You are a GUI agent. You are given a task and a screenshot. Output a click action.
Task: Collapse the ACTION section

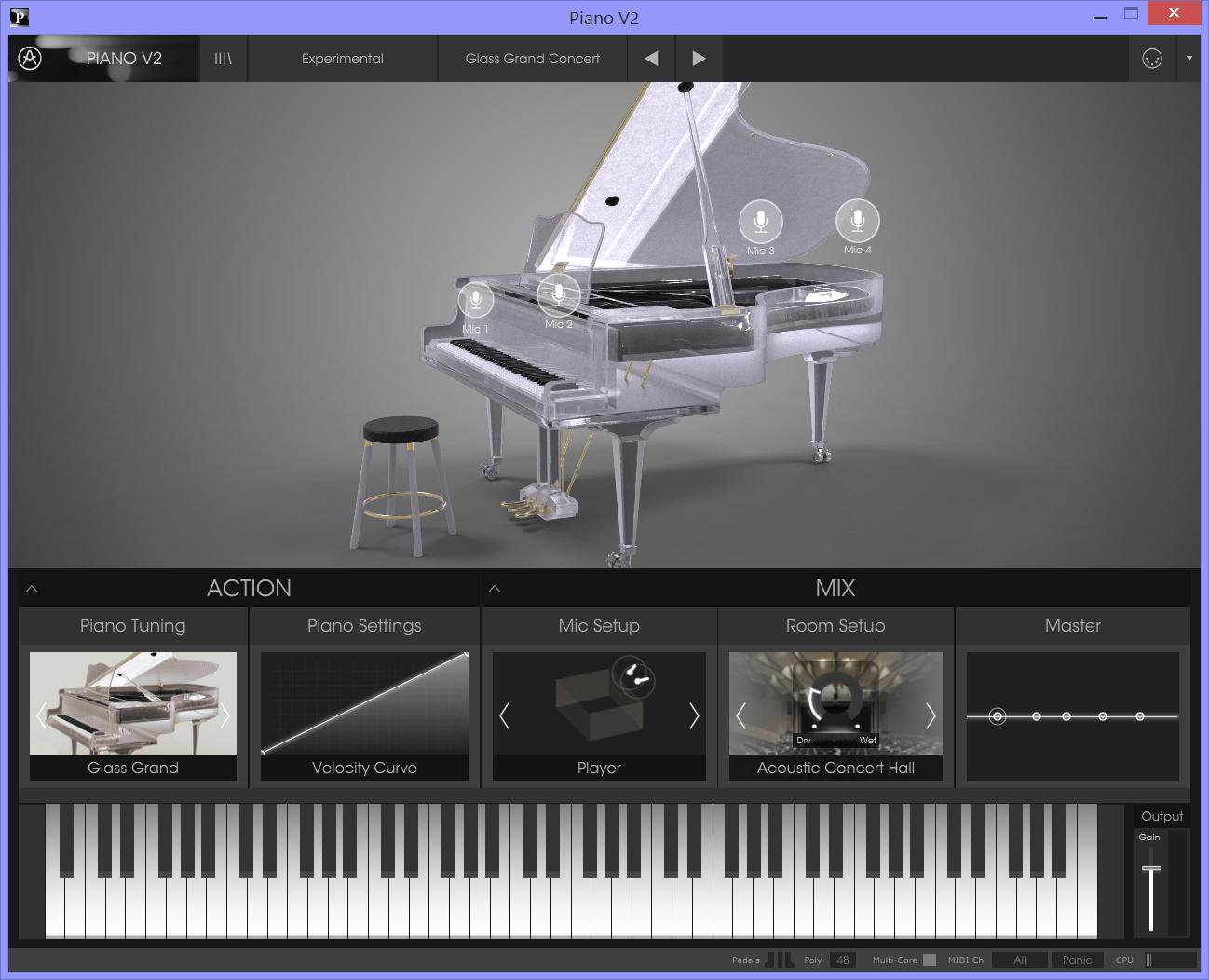click(32, 589)
